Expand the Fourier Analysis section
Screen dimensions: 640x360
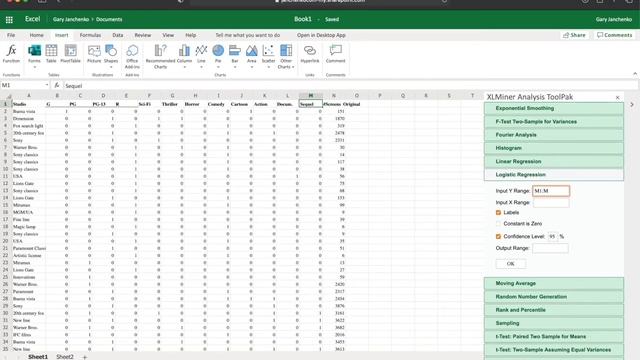click(x=554, y=135)
